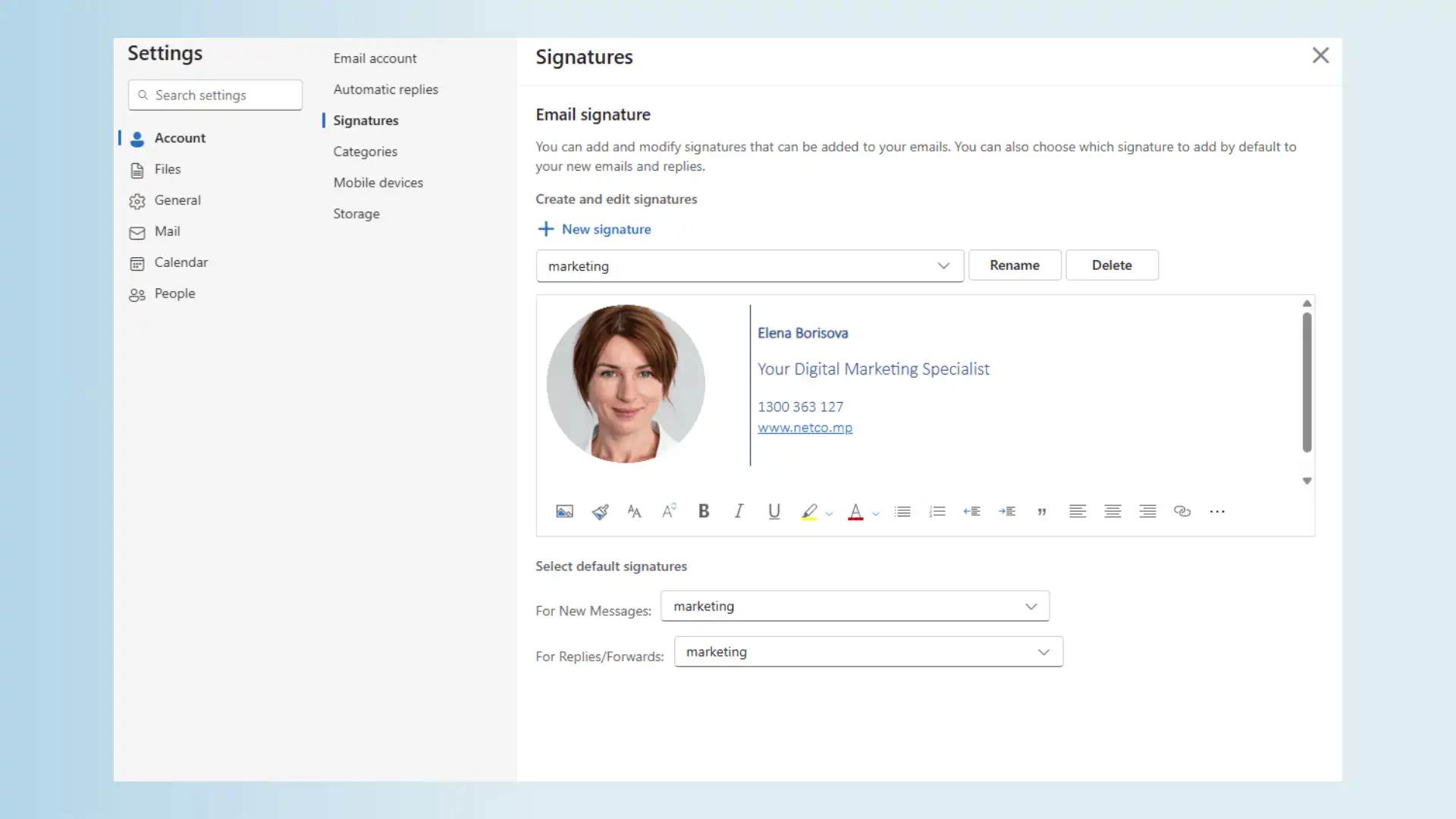This screenshot has width=1456, height=819.
Task: Click the Insert picture icon in toolbar
Action: 564,512
